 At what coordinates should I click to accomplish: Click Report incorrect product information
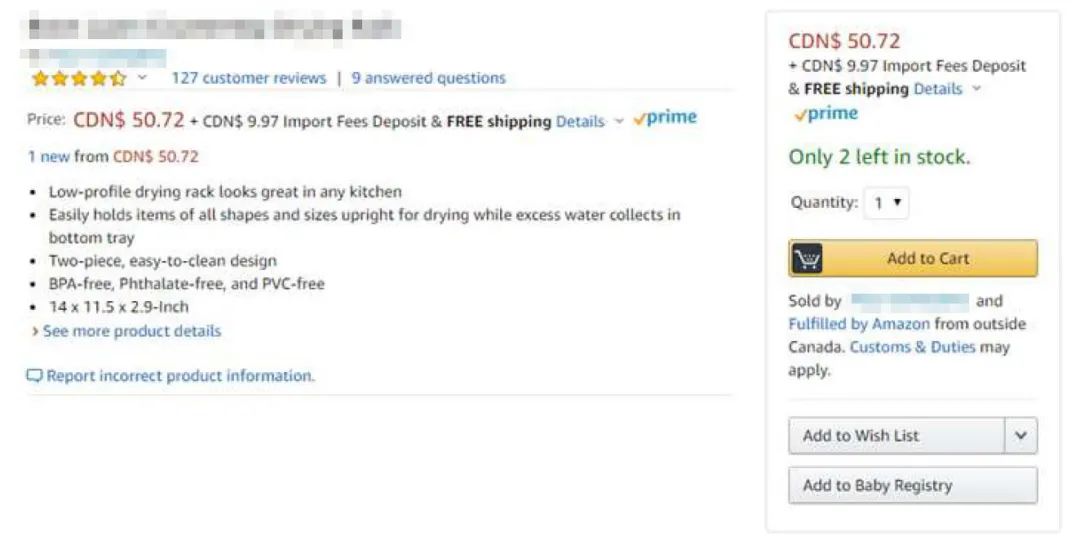(180, 376)
